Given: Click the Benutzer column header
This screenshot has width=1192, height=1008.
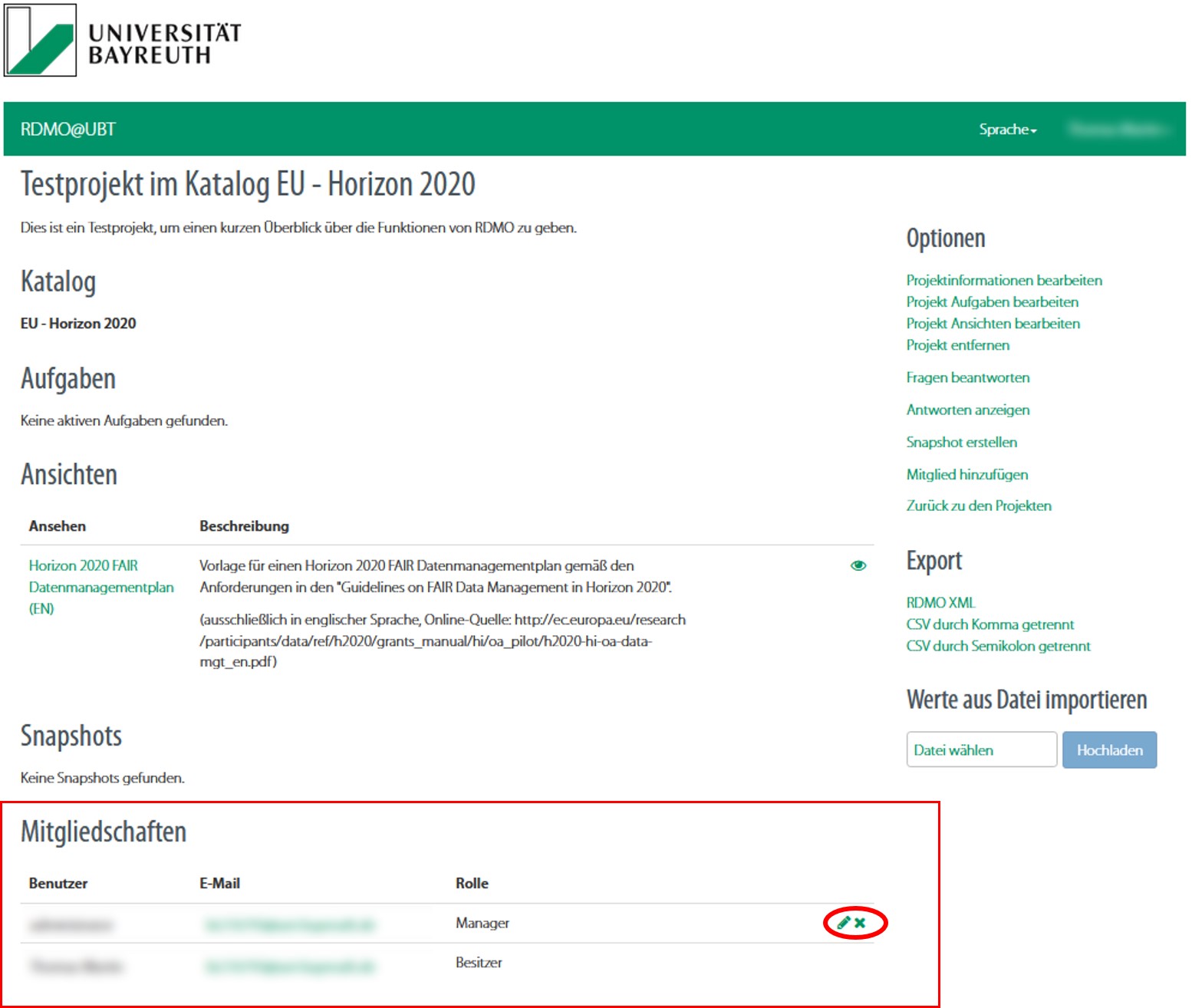Looking at the screenshot, I should pyautogui.click(x=58, y=883).
